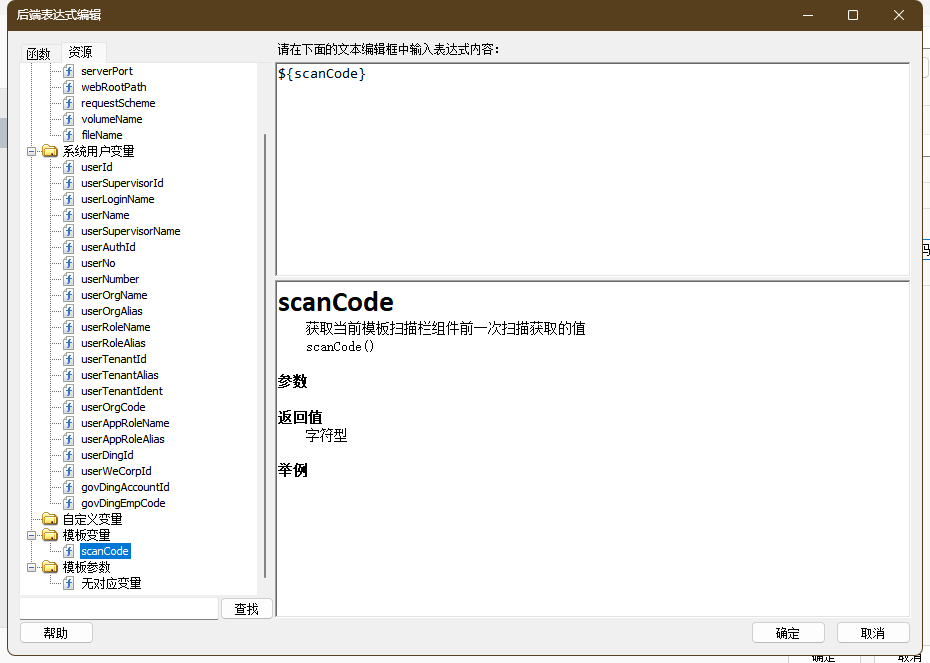This screenshot has height=663, width=930.
Task: Select userTenantAlias in the variable tree
Action: (x=119, y=375)
